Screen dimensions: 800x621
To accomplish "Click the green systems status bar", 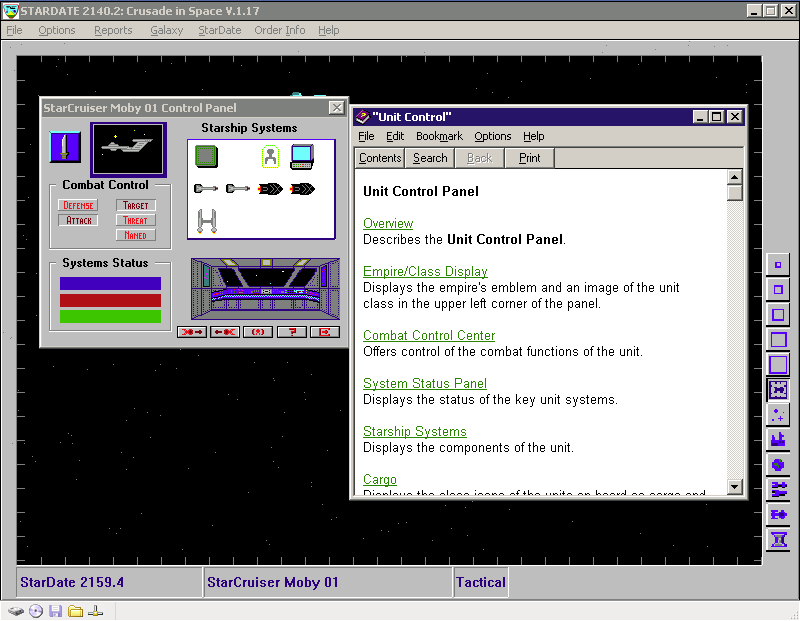I will click(x=110, y=316).
